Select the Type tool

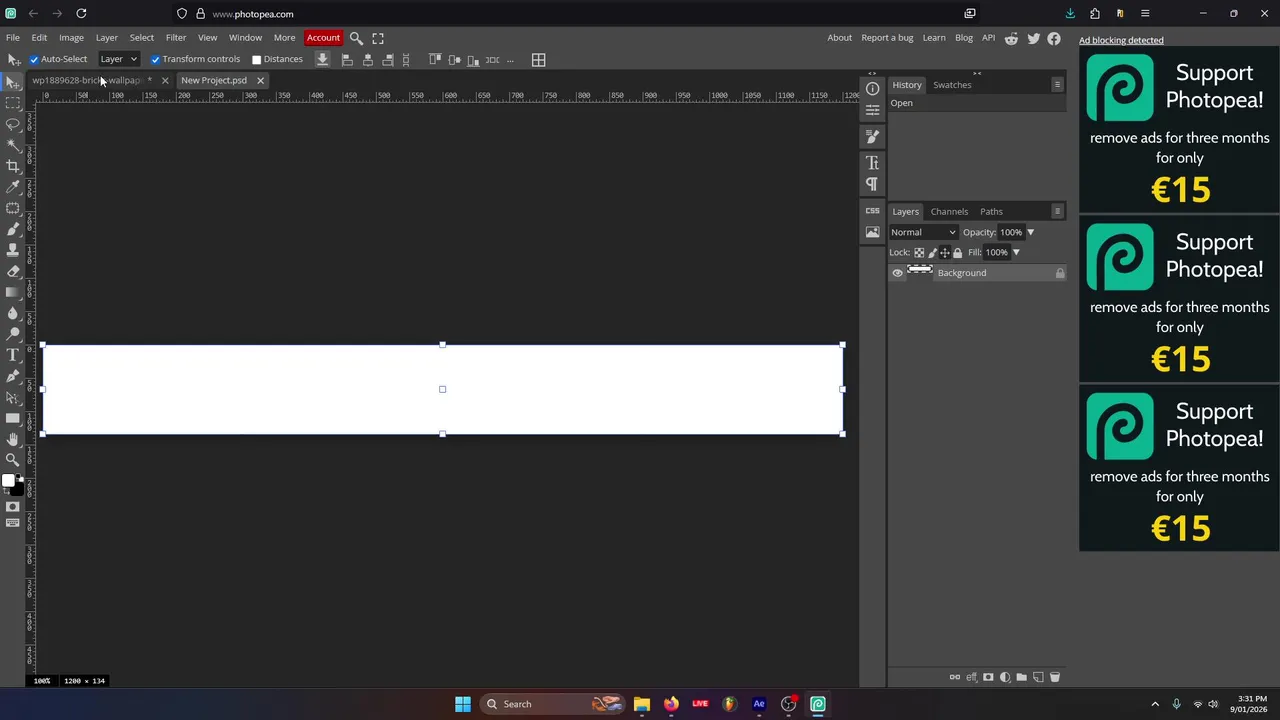pyautogui.click(x=13, y=355)
